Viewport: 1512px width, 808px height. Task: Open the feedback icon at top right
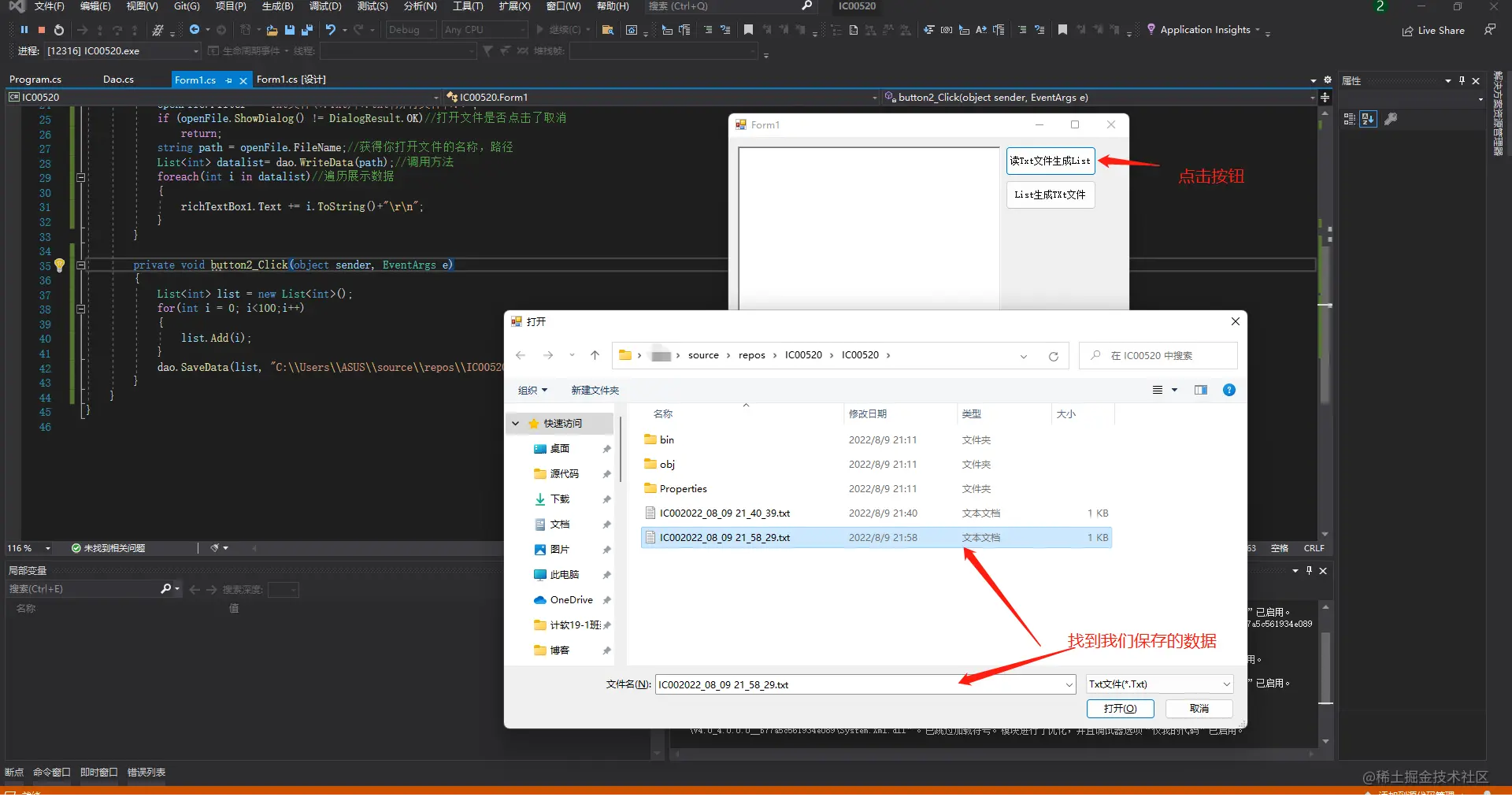1489,29
